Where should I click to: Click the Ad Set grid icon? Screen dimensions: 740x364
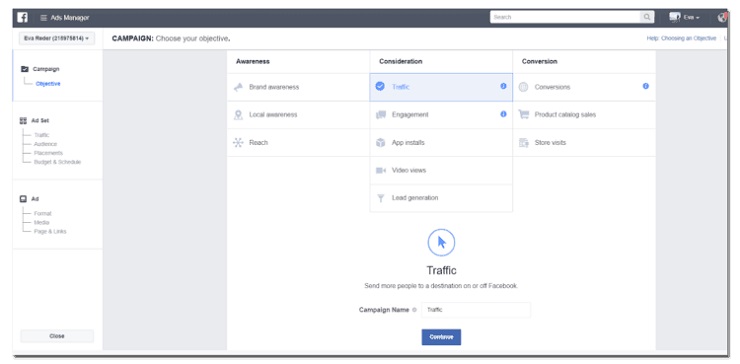[x=24, y=121]
